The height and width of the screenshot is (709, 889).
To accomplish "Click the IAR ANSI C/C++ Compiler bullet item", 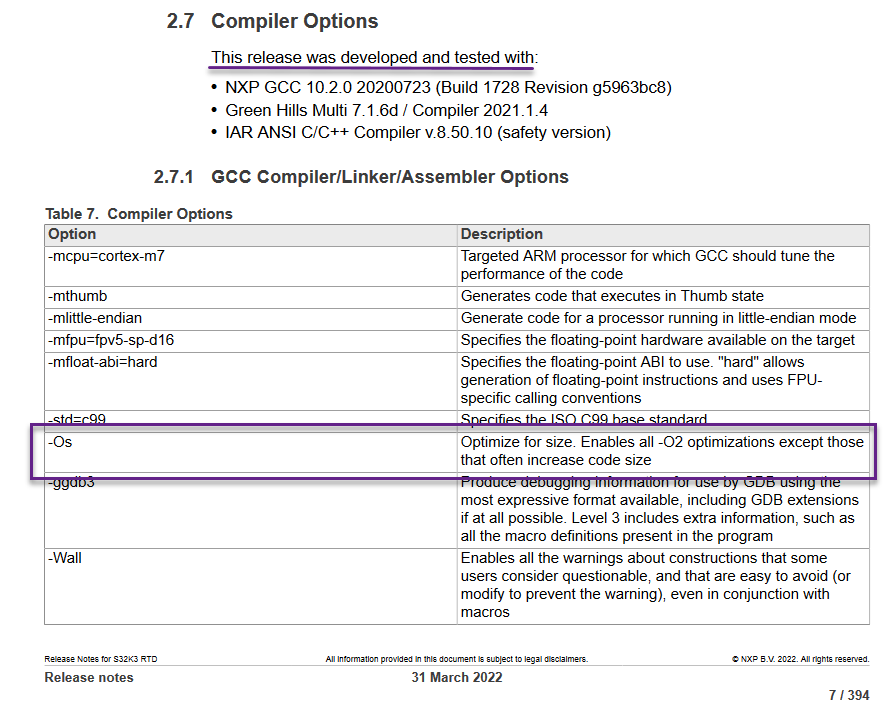I will tap(417, 132).
